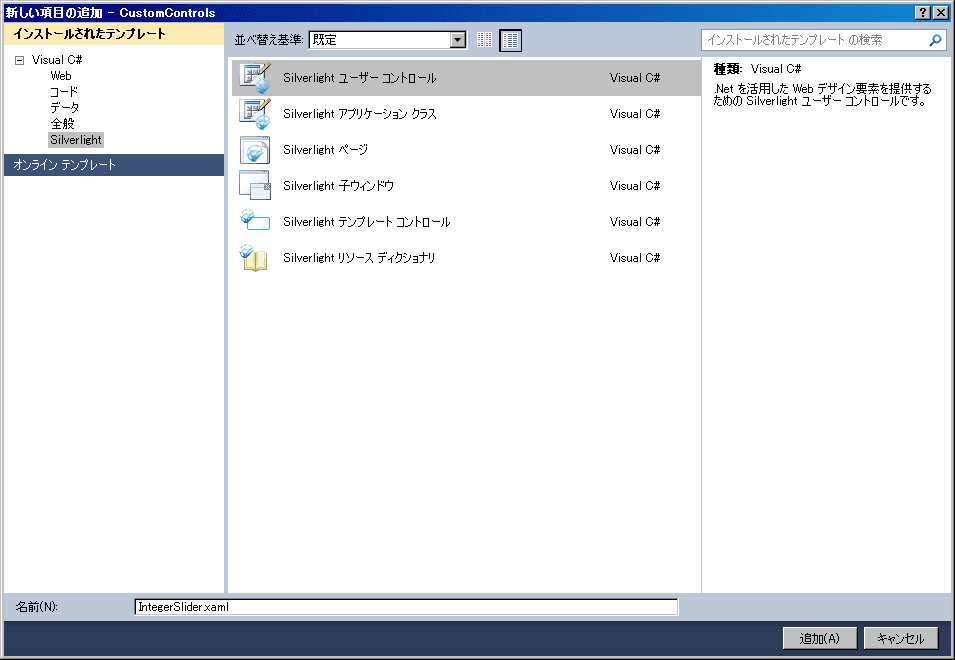
Task: Select Silverlight リソース ディクショナリ template name
Action: (x=359, y=258)
